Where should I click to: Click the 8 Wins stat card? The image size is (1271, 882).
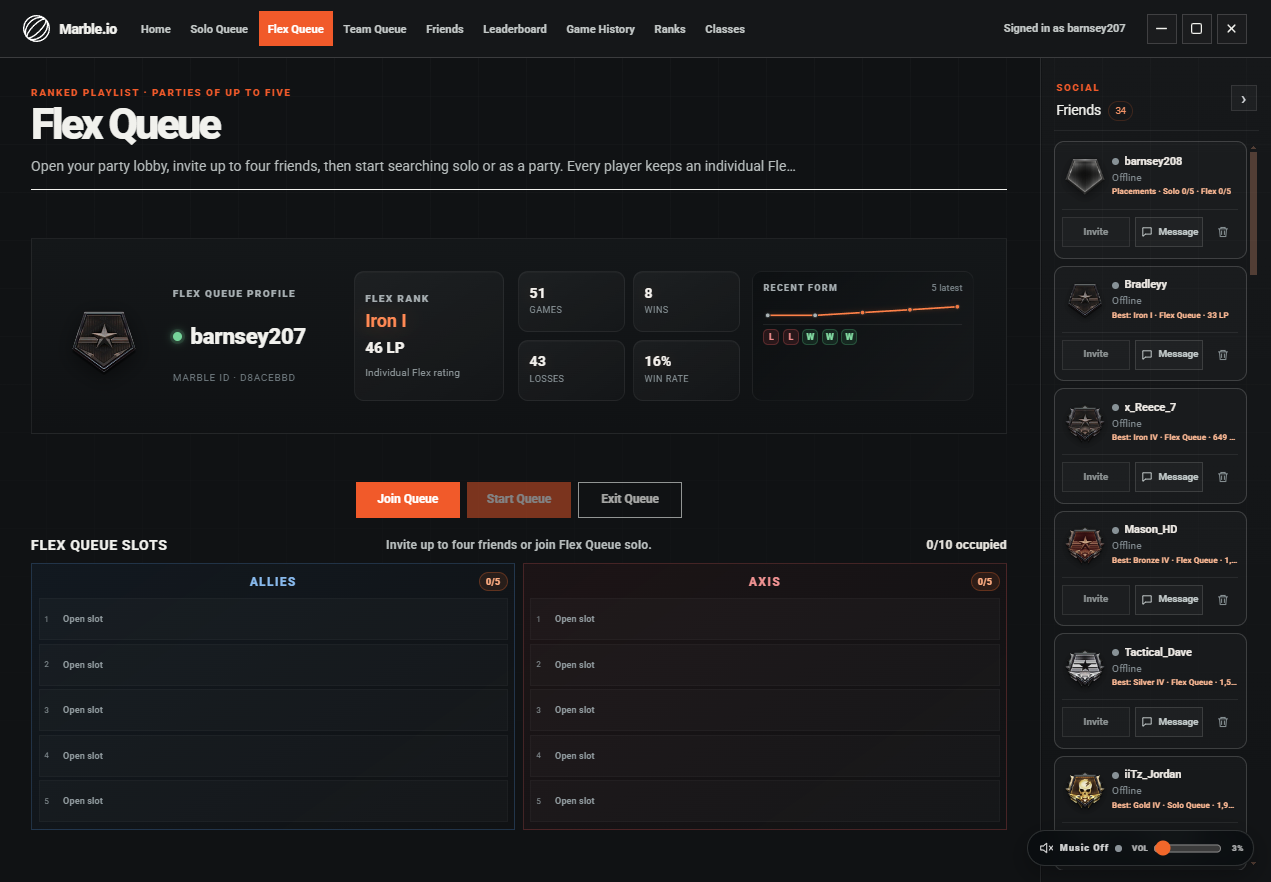686,302
